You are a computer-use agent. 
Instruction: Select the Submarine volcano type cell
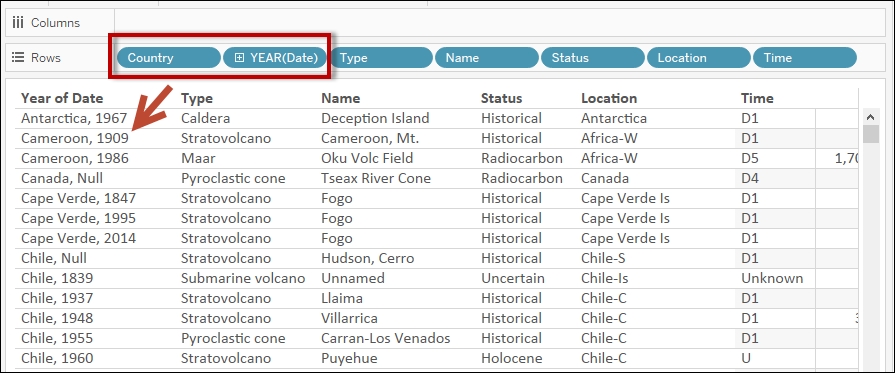[243, 278]
